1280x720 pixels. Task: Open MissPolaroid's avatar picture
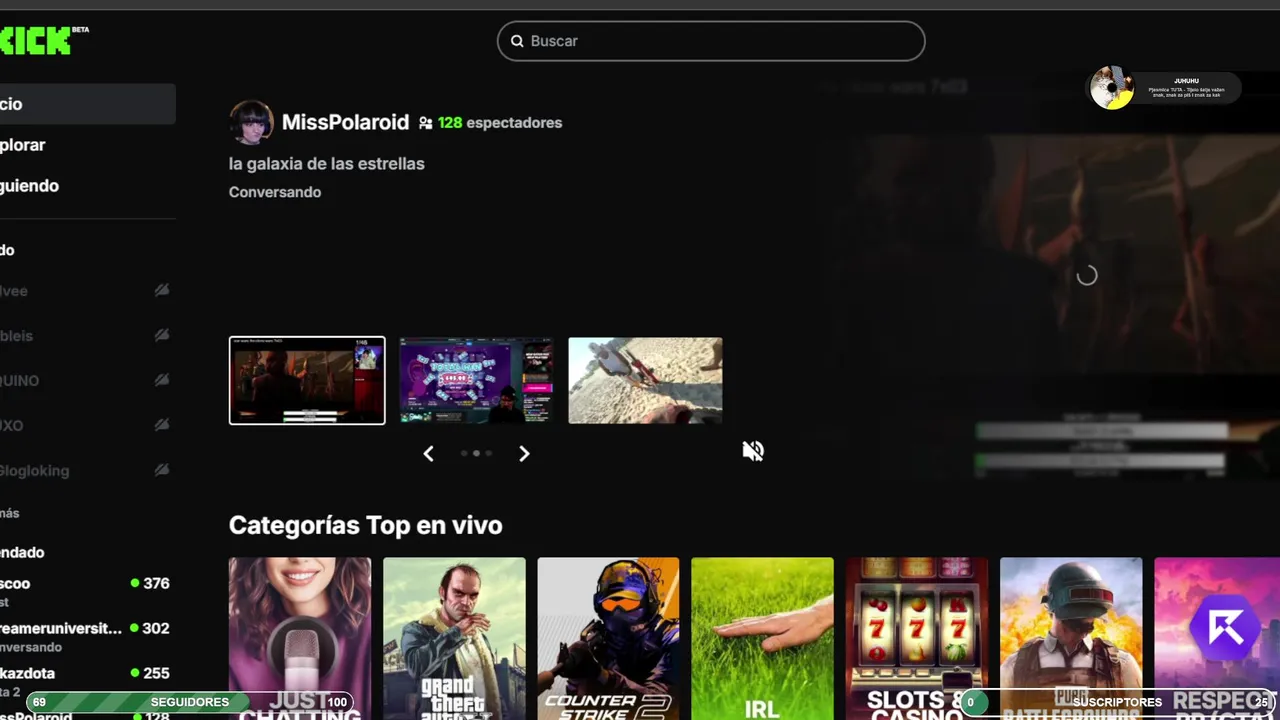[x=251, y=122]
